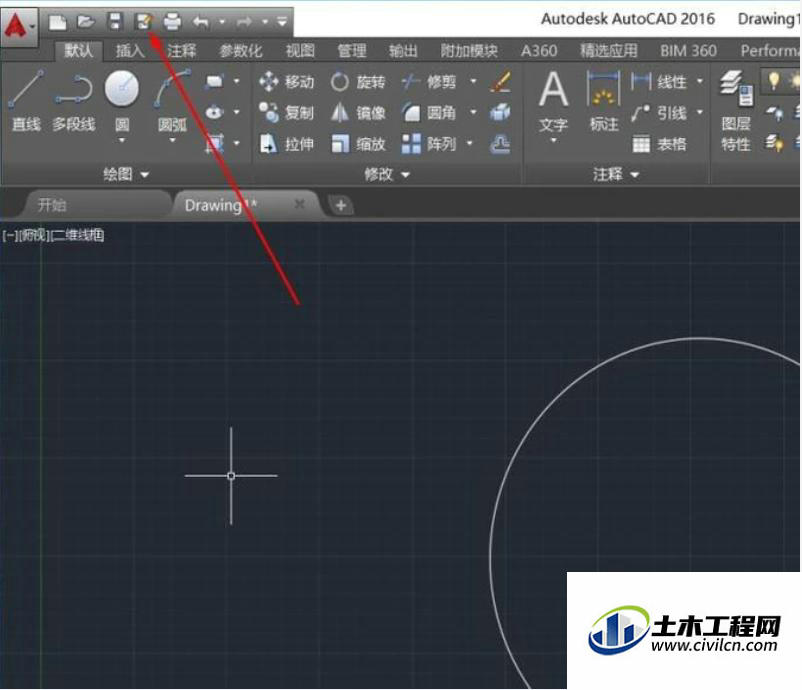Viewport: 802px width, 690px height.
Task: Click the 缩放 scale tool
Action: [358, 144]
